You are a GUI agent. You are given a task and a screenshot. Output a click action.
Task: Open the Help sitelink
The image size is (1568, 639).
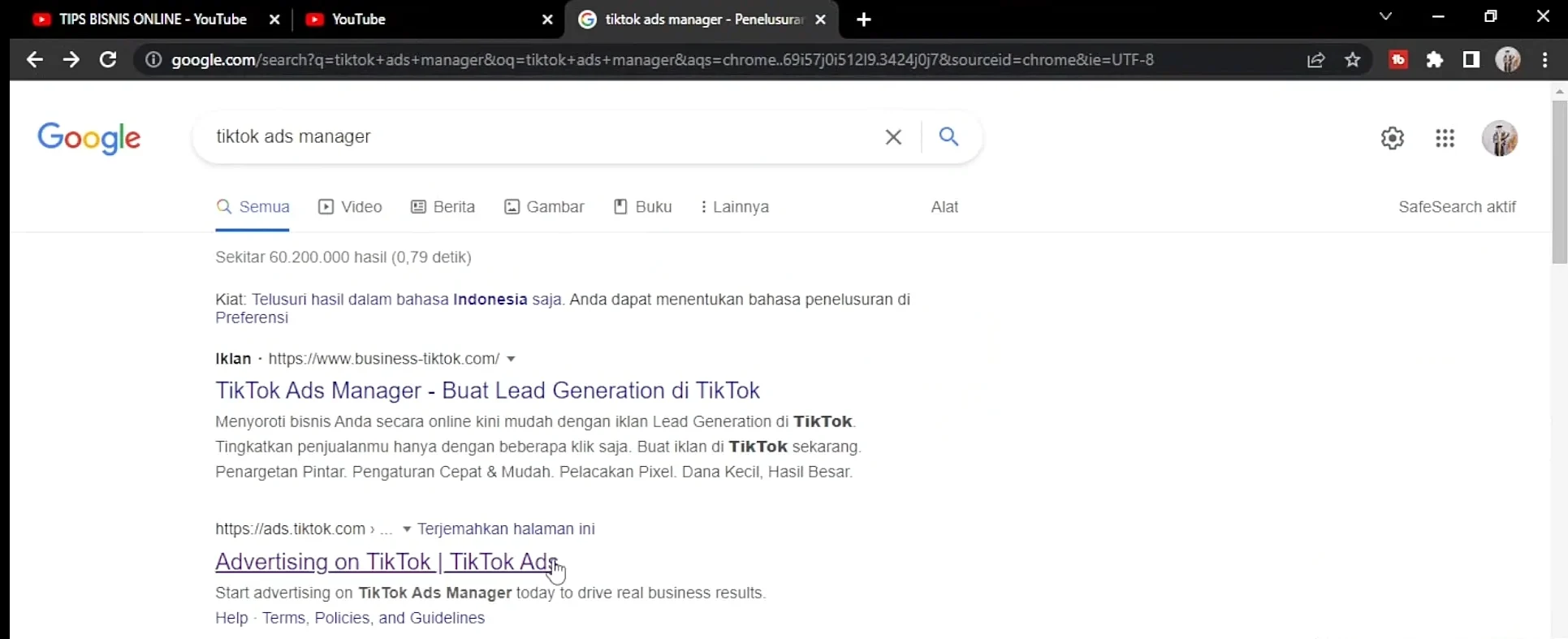[x=231, y=618]
